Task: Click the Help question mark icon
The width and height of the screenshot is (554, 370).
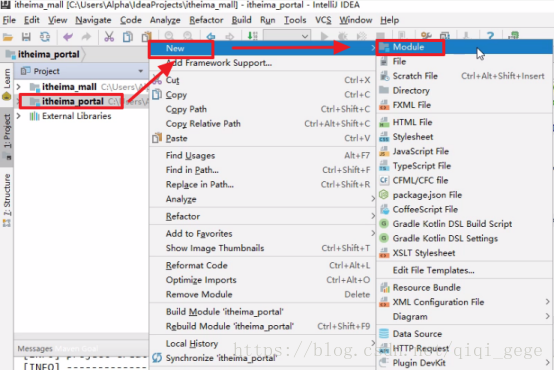Action: (490, 36)
